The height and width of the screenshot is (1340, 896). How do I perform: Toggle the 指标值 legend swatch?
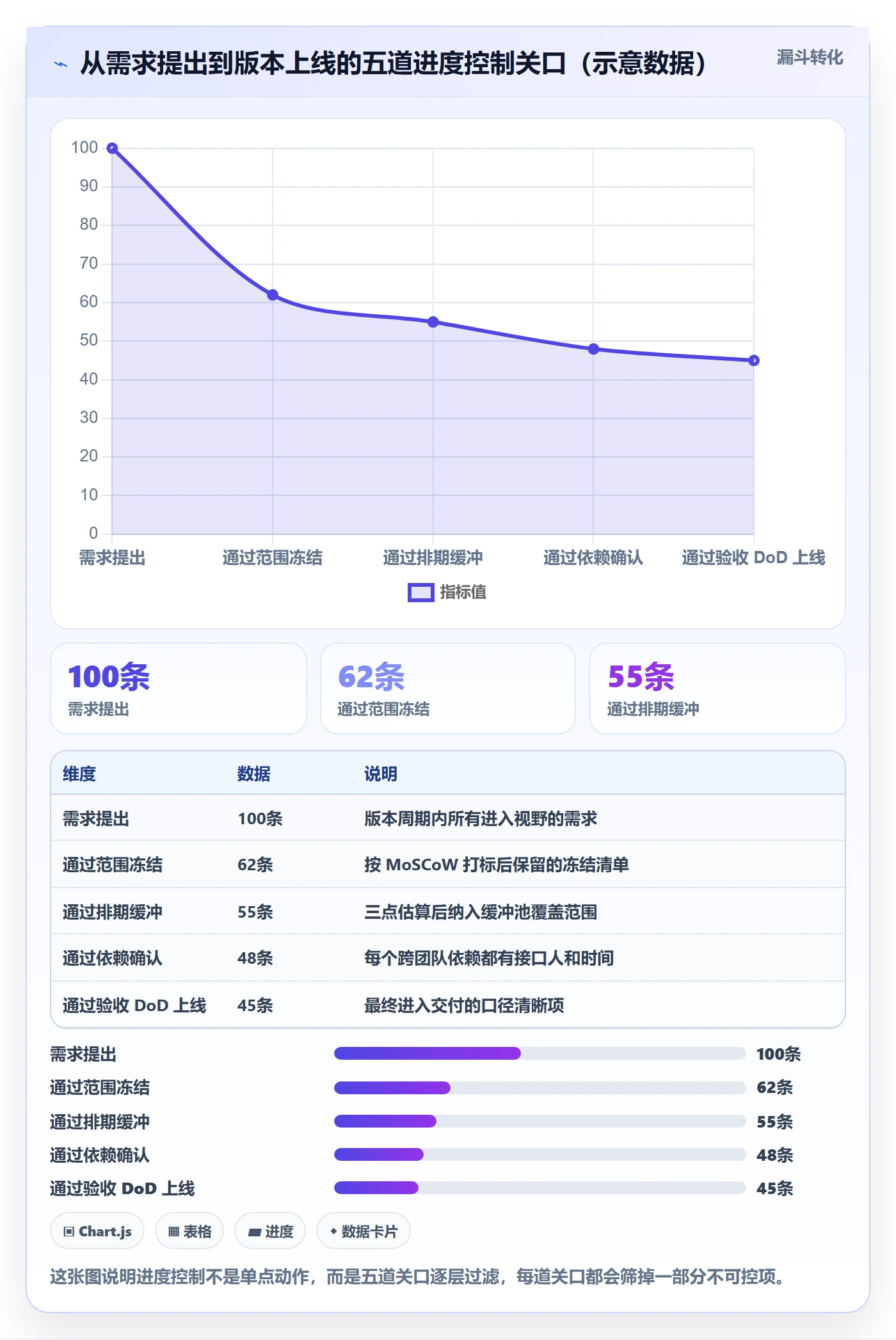(x=421, y=593)
